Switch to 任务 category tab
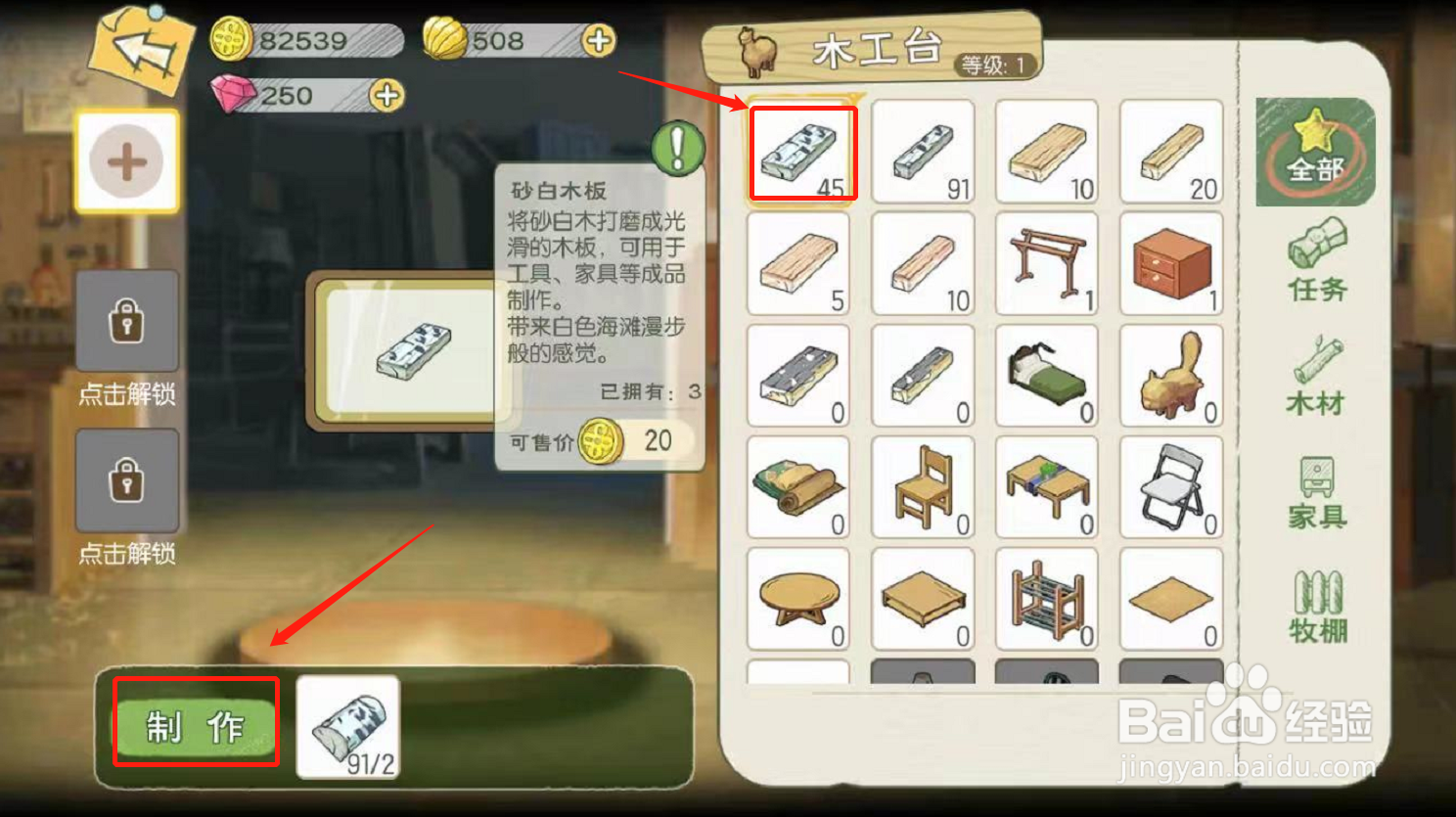The height and width of the screenshot is (817, 1456). [1317, 261]
